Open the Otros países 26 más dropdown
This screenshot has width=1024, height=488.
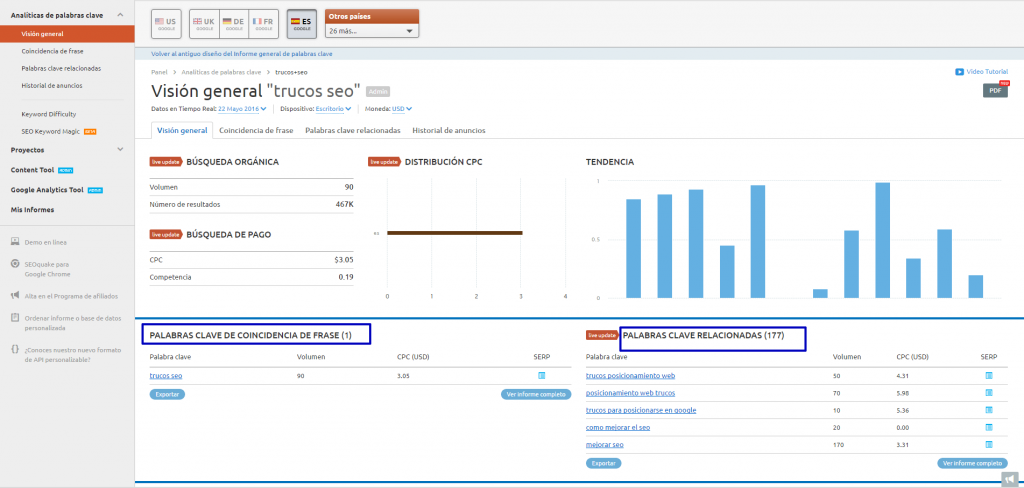coord(371,31)
